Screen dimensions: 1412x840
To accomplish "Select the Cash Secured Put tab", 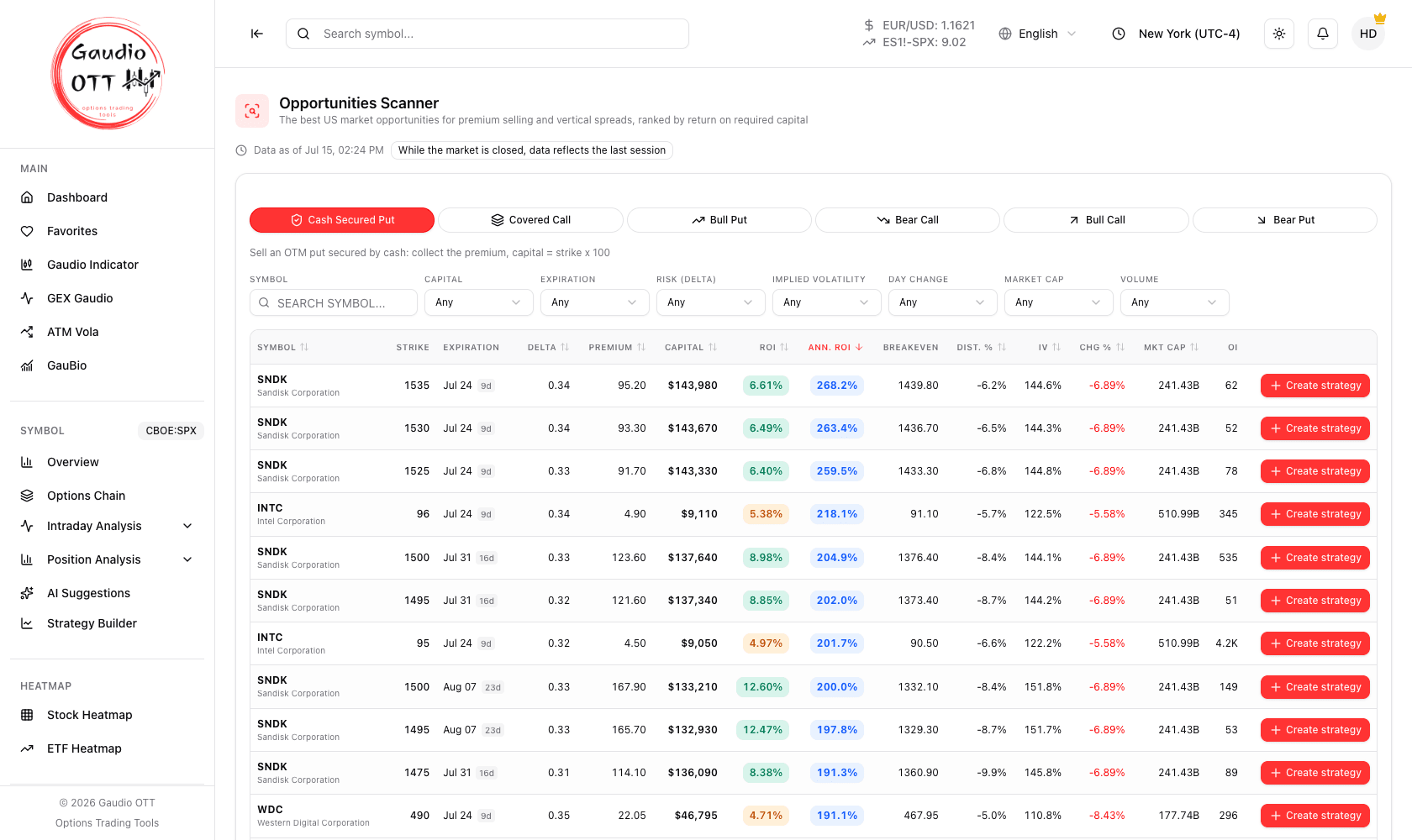I will tap(342, 220).
